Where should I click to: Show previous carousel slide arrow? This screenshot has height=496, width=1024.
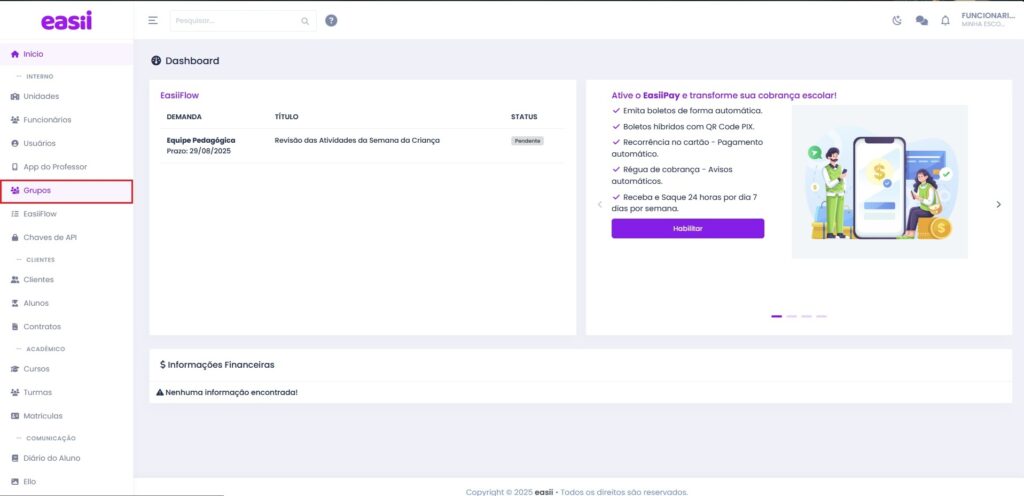(x=600, y=204)
